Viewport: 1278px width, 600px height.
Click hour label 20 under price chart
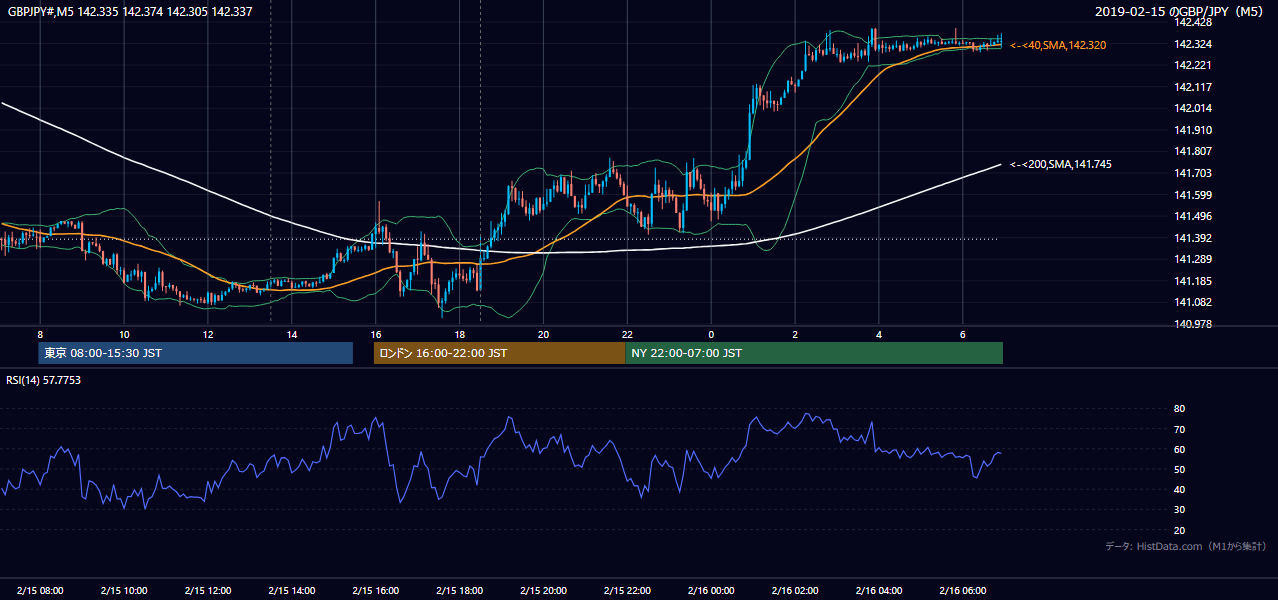[x=543, y=334]
